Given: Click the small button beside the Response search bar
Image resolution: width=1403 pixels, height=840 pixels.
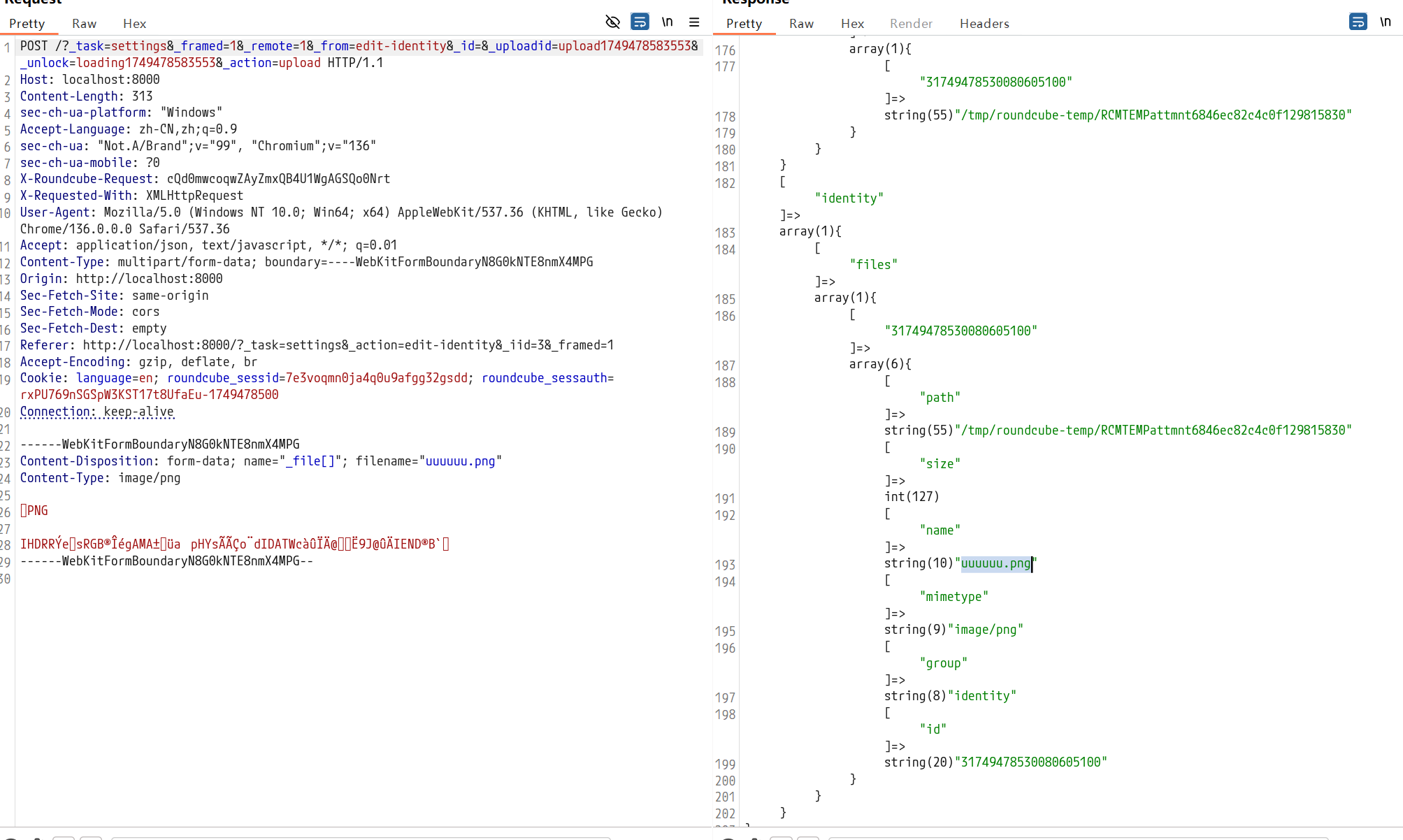Looking at the screenshot, I should click(782, 837).
